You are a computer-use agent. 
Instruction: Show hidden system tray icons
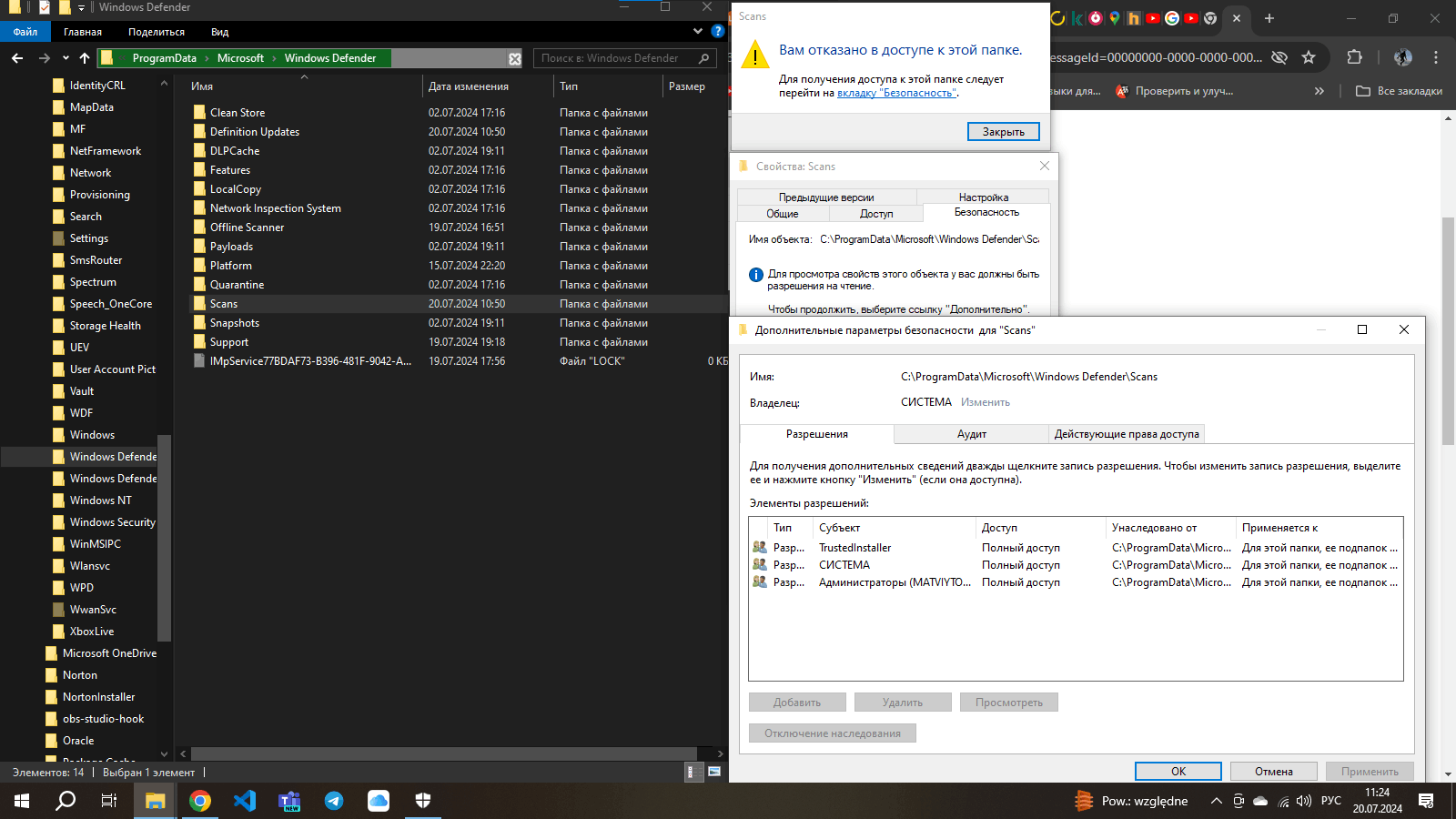pyautogui.click(x=1216, y=801)
